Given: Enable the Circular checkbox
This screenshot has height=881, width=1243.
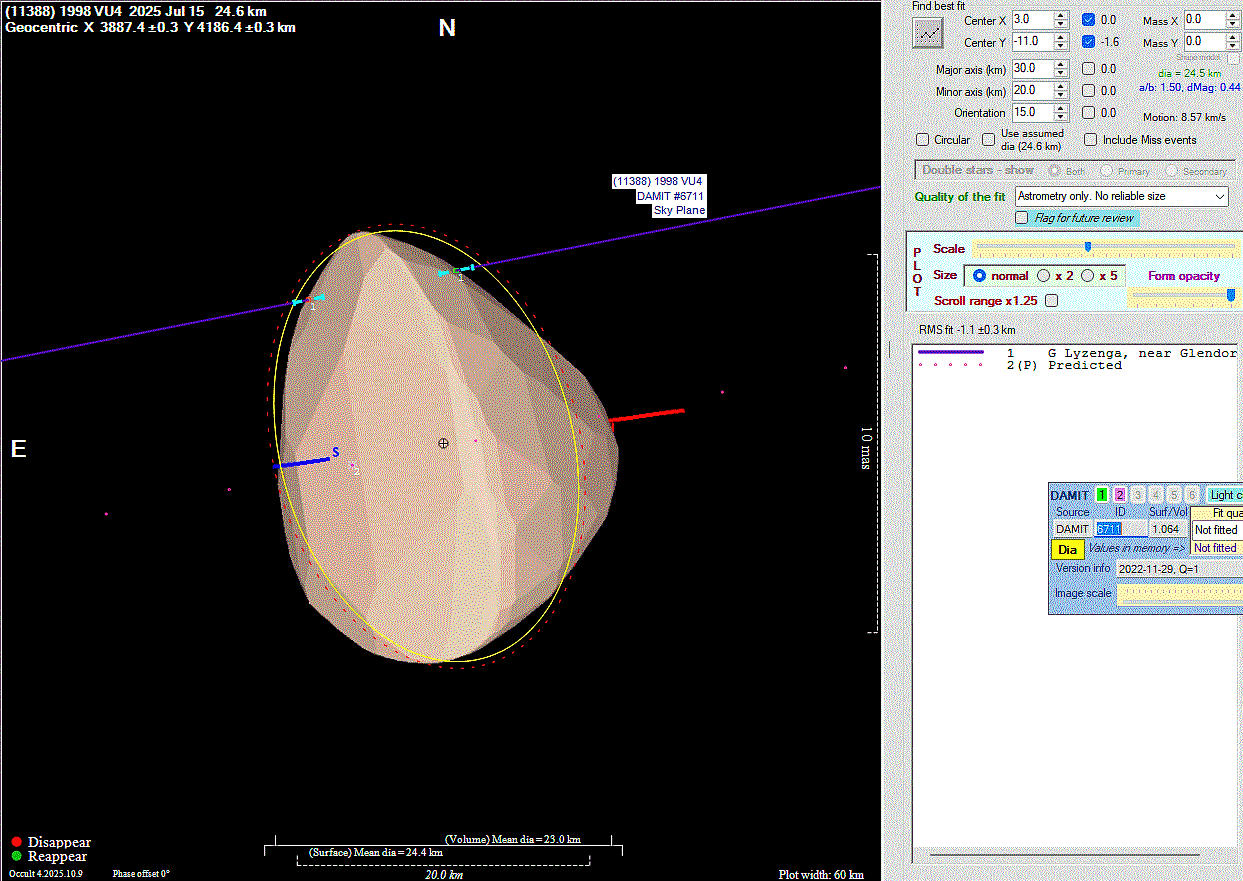Looking at the screenshot, I should (923, 140).
